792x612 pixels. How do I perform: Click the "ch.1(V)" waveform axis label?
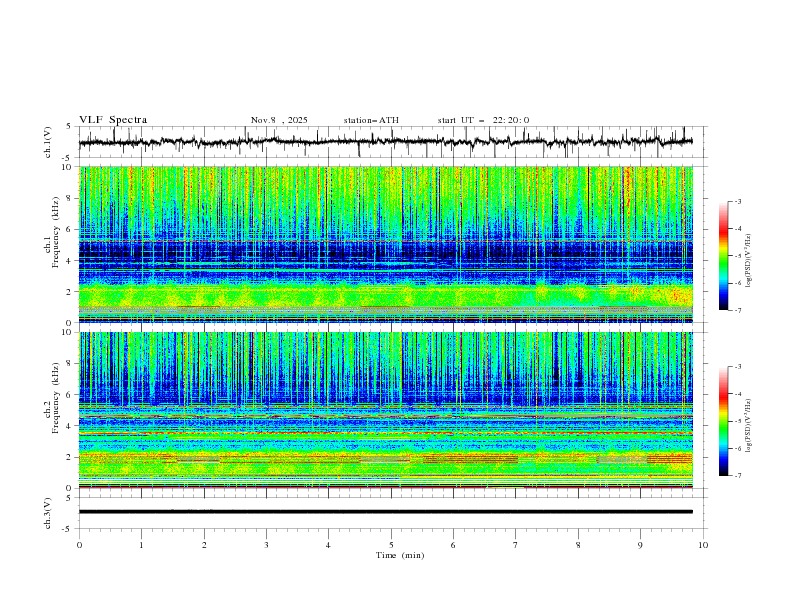(48, 142)
